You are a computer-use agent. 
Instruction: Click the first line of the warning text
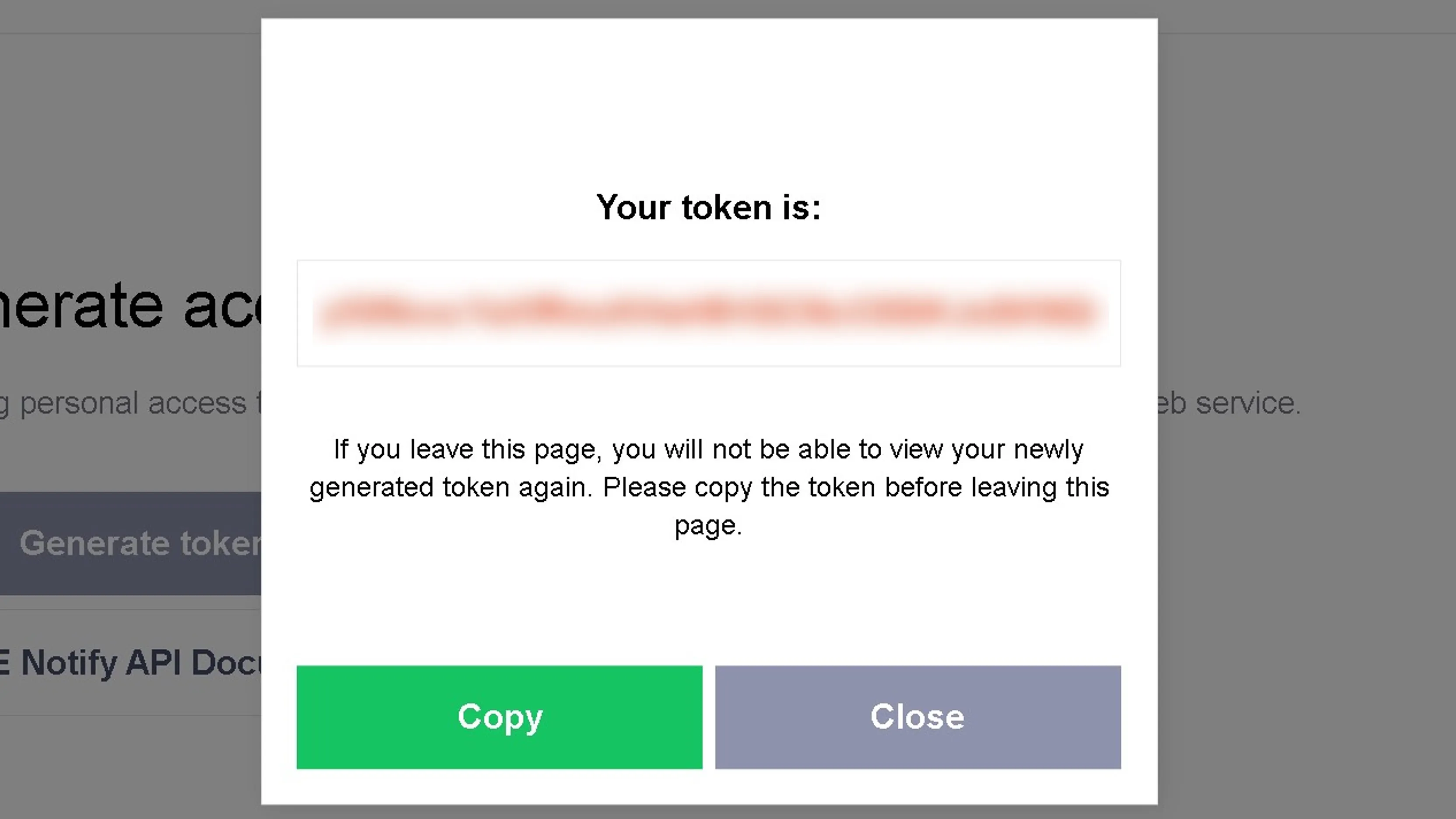tap(708, 450)
